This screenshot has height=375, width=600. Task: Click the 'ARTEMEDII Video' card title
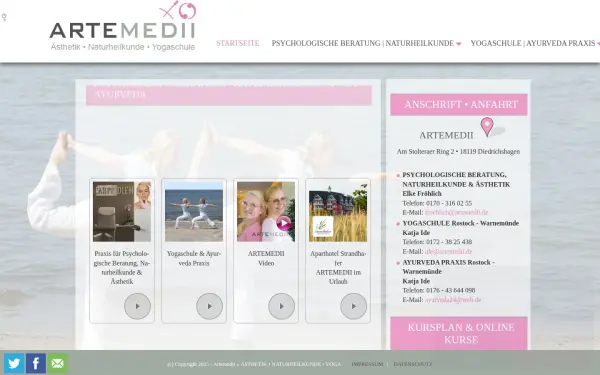click(x=266, y=258)
